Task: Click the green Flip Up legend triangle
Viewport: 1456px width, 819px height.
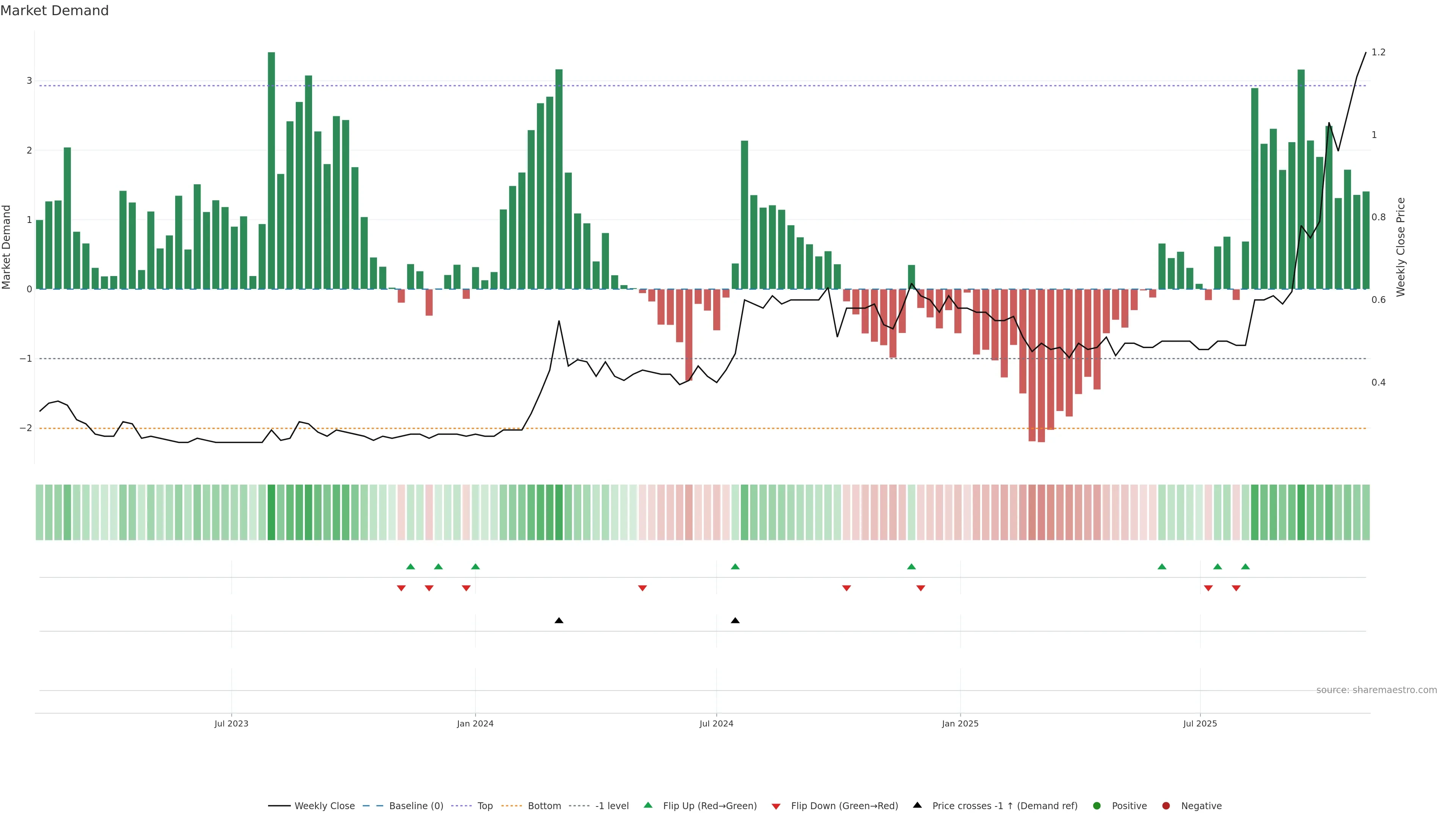Action: 648,805
